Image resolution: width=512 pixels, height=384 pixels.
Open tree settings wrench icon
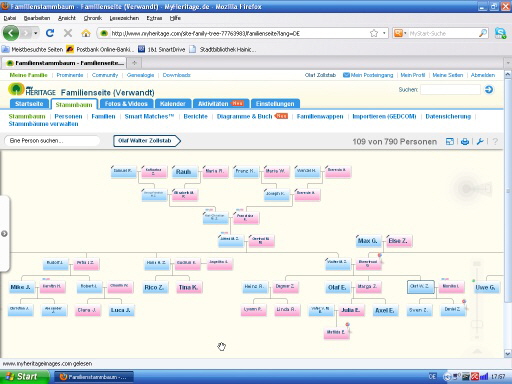(480, 142)
